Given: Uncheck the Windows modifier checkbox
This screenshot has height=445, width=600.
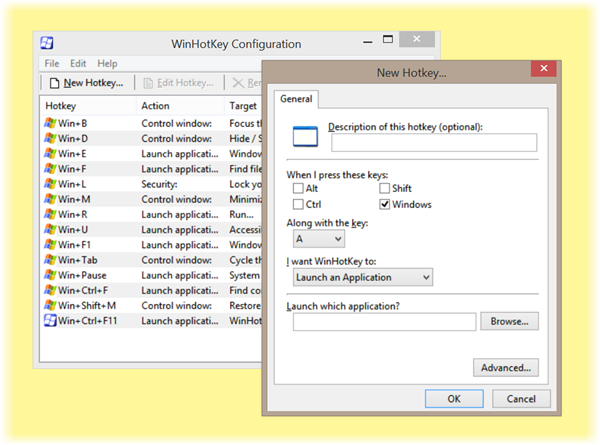Looking at the screenshot, I should pos(385,205).
